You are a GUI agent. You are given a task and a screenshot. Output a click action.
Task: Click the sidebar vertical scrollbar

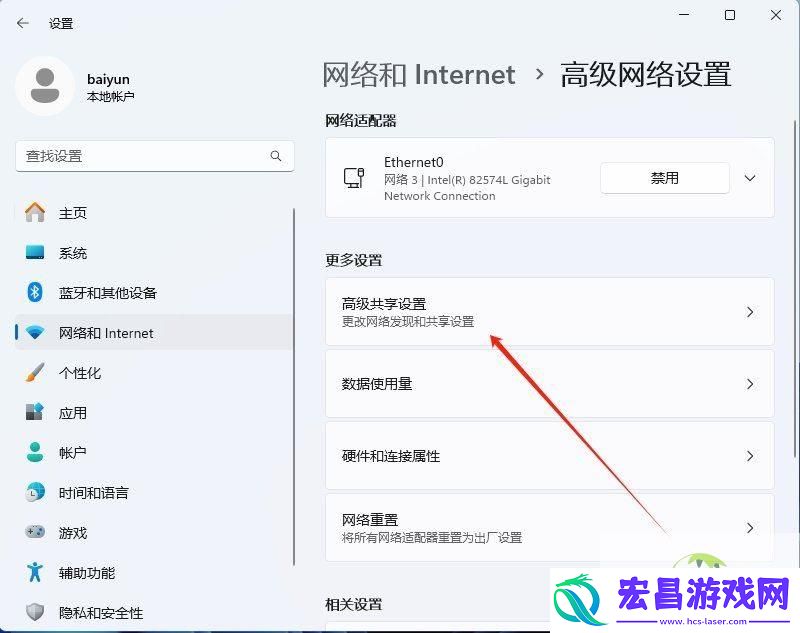pyautogui.click(x=294, y=387)
